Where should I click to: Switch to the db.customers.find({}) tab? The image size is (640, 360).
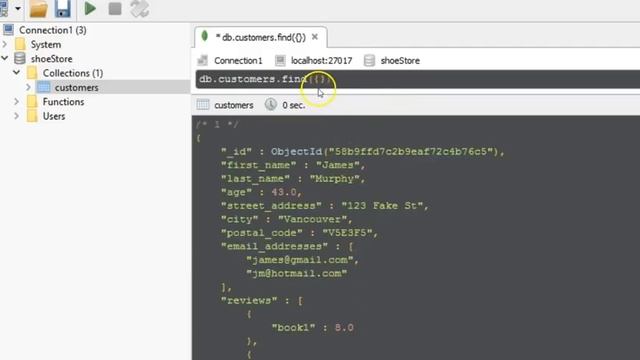click(260, 38)
